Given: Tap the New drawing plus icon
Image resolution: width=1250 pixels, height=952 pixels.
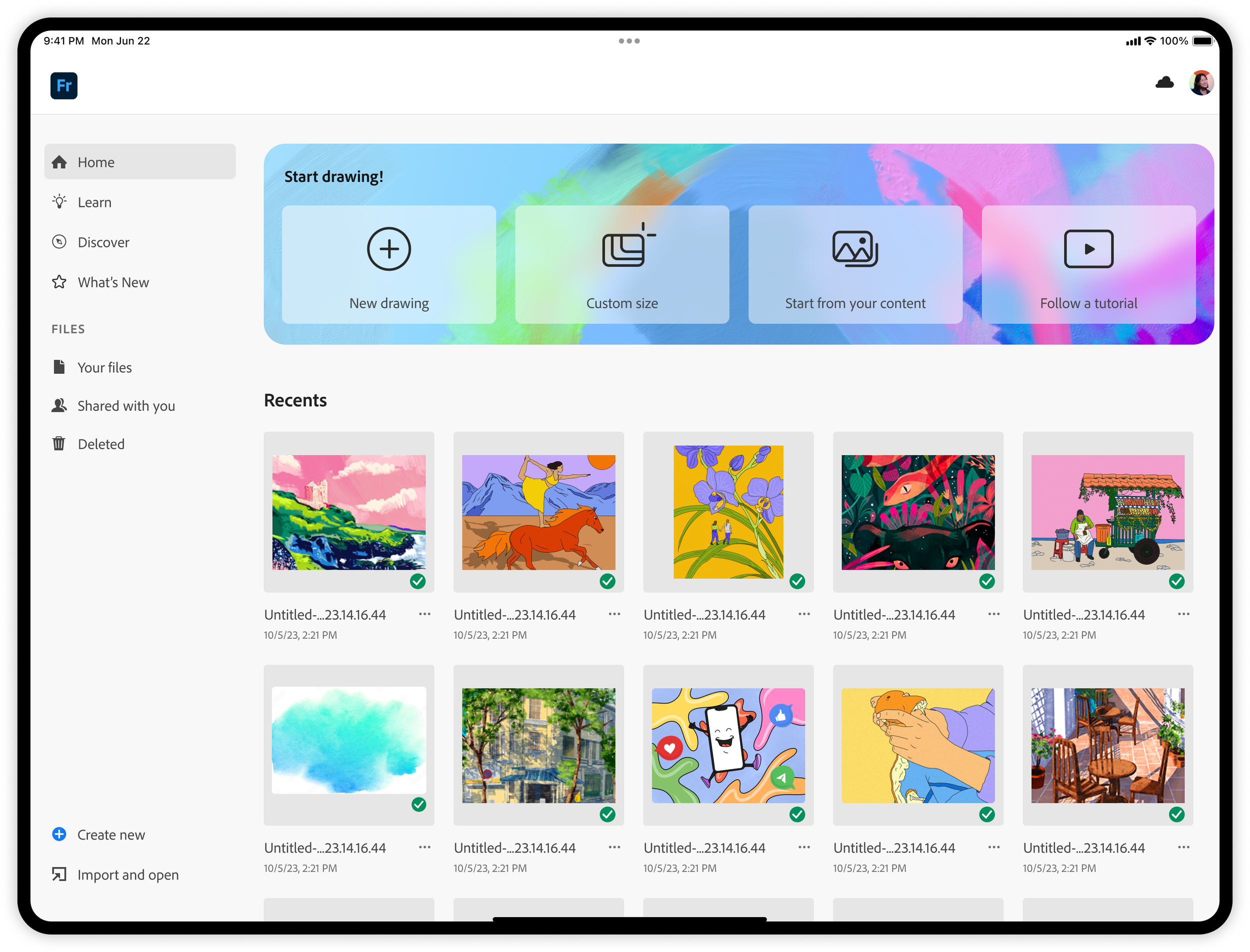Looking at the screenshot, I should (x=388, y=249).
